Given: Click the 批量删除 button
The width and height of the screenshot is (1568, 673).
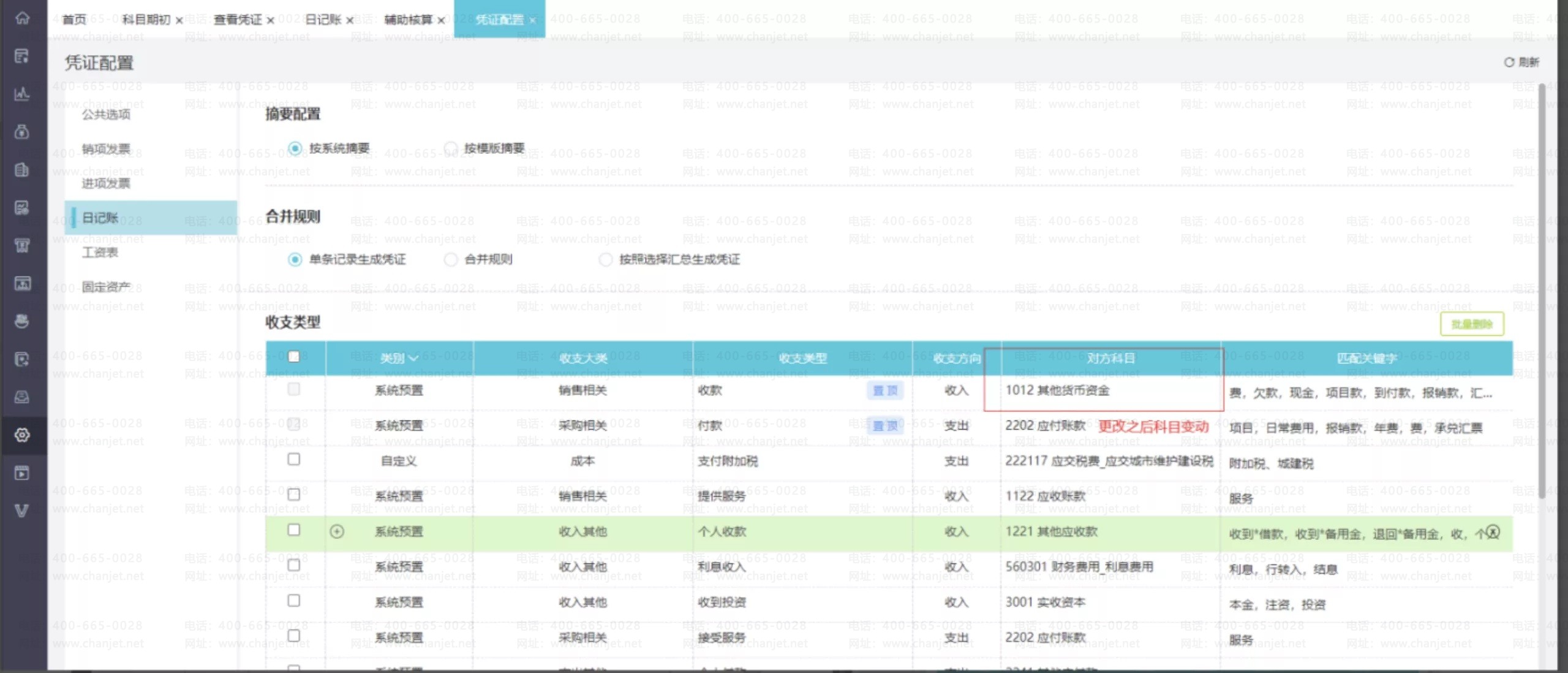Looking at the screenshot, I should pos(1472,324).
